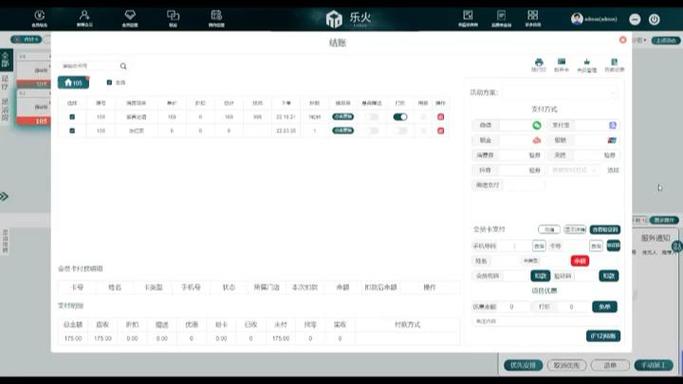Click the dark confirm button at dialog bottom right
Screen dimensions: 683x384
tap(603, 336)
